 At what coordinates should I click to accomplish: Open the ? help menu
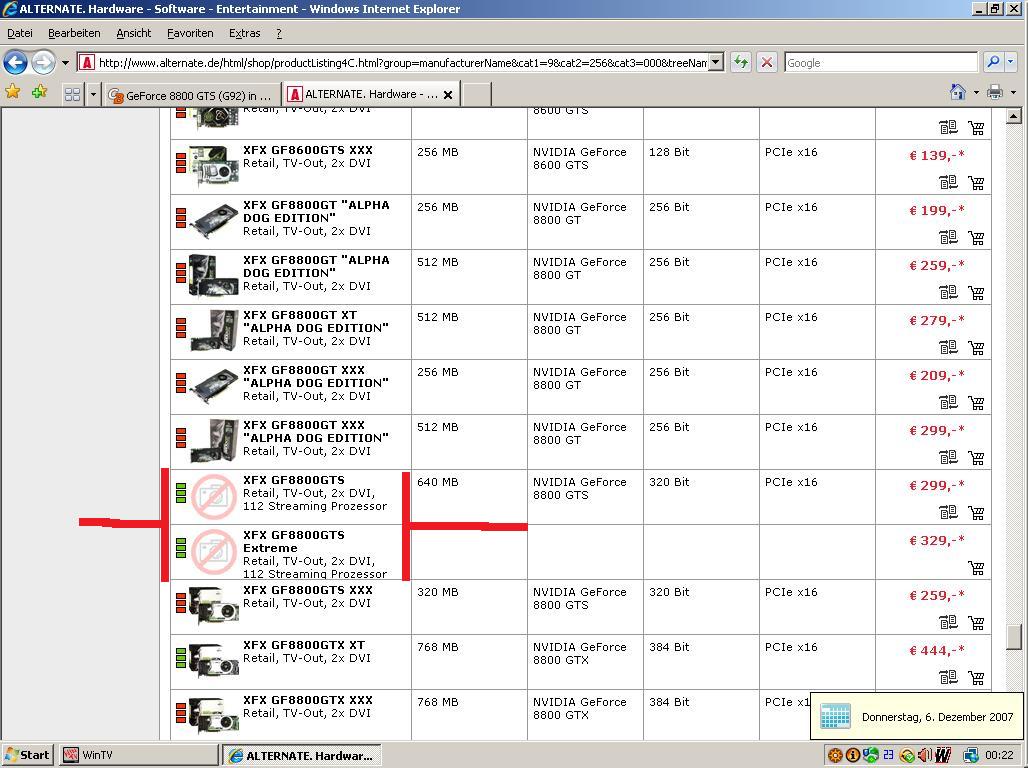click(x=279, y=33)
